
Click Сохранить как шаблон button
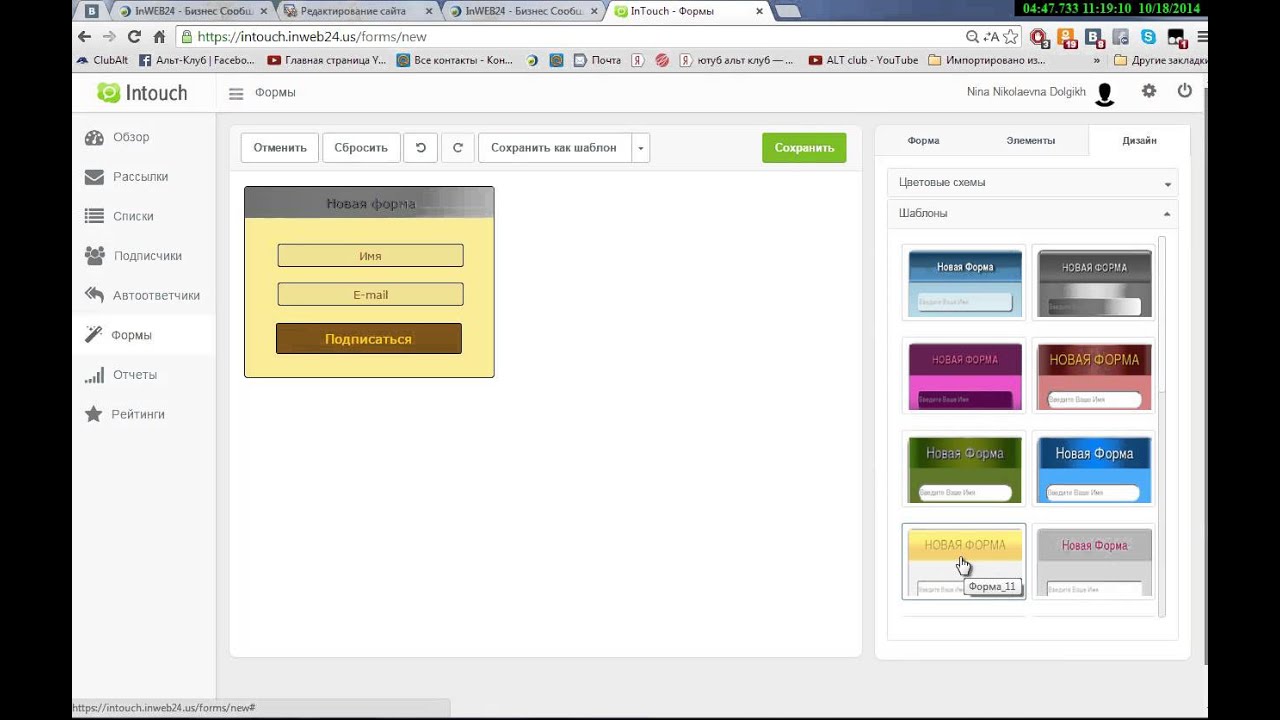[554, 148]
